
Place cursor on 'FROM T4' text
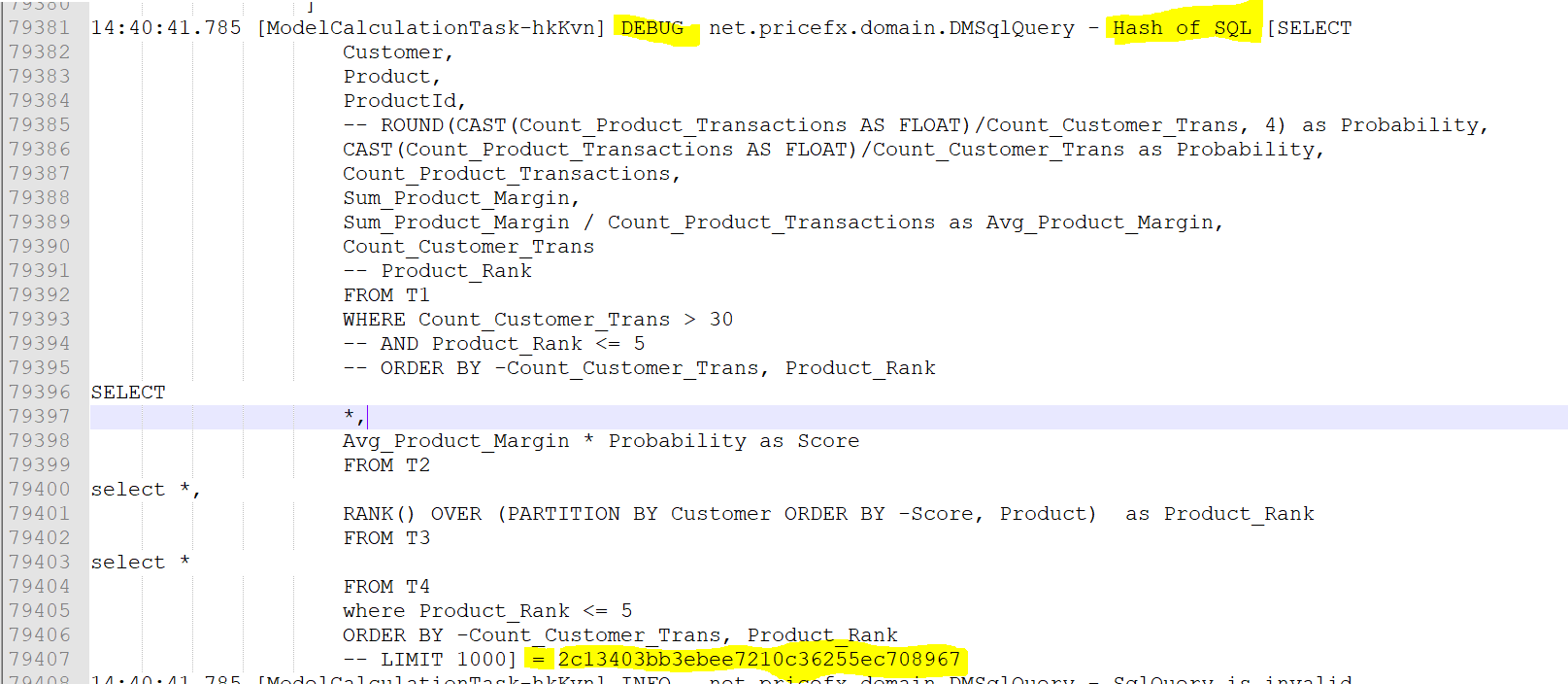click(x=385, y=587)
